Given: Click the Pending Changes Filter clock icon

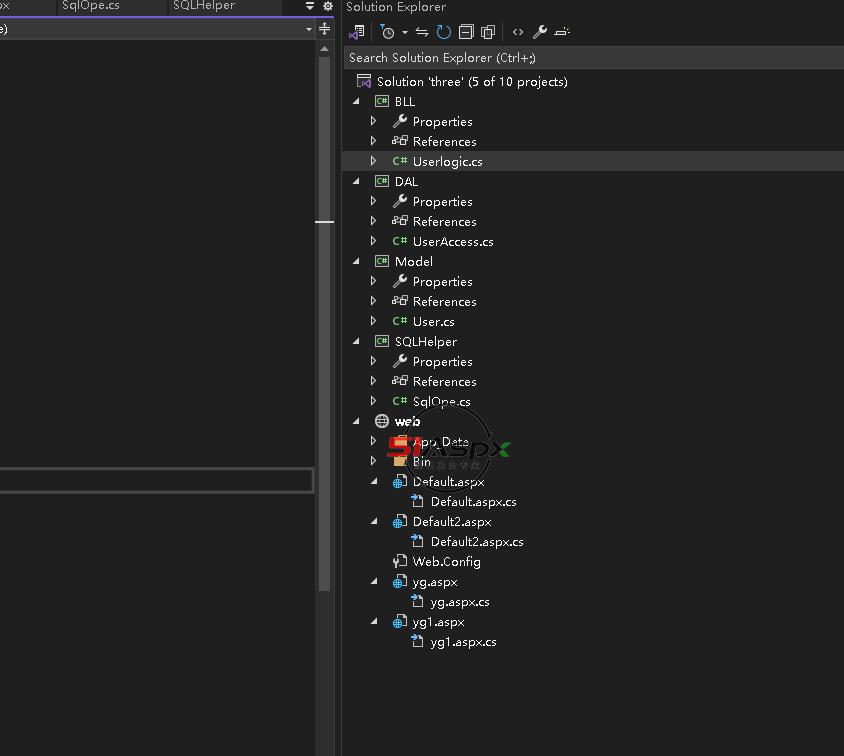Looking at the screenshot, I should (388, 32).
